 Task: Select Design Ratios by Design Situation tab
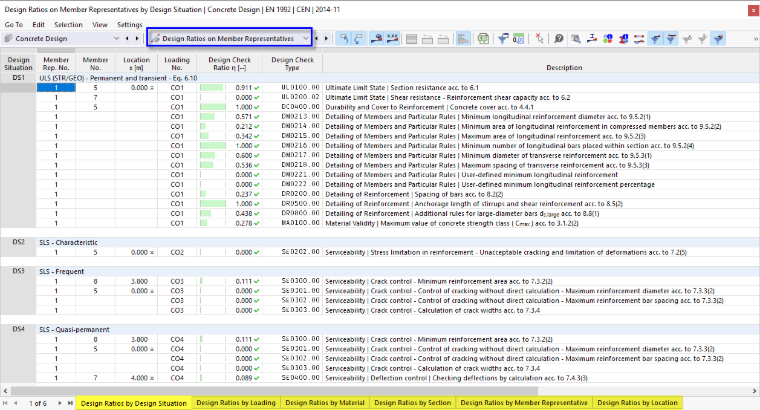[x=134, y=403]
